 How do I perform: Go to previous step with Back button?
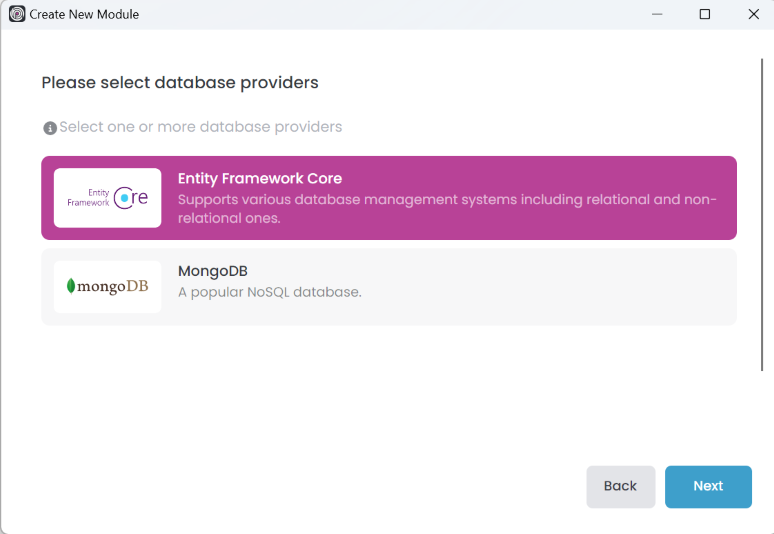tap(620, 486)
